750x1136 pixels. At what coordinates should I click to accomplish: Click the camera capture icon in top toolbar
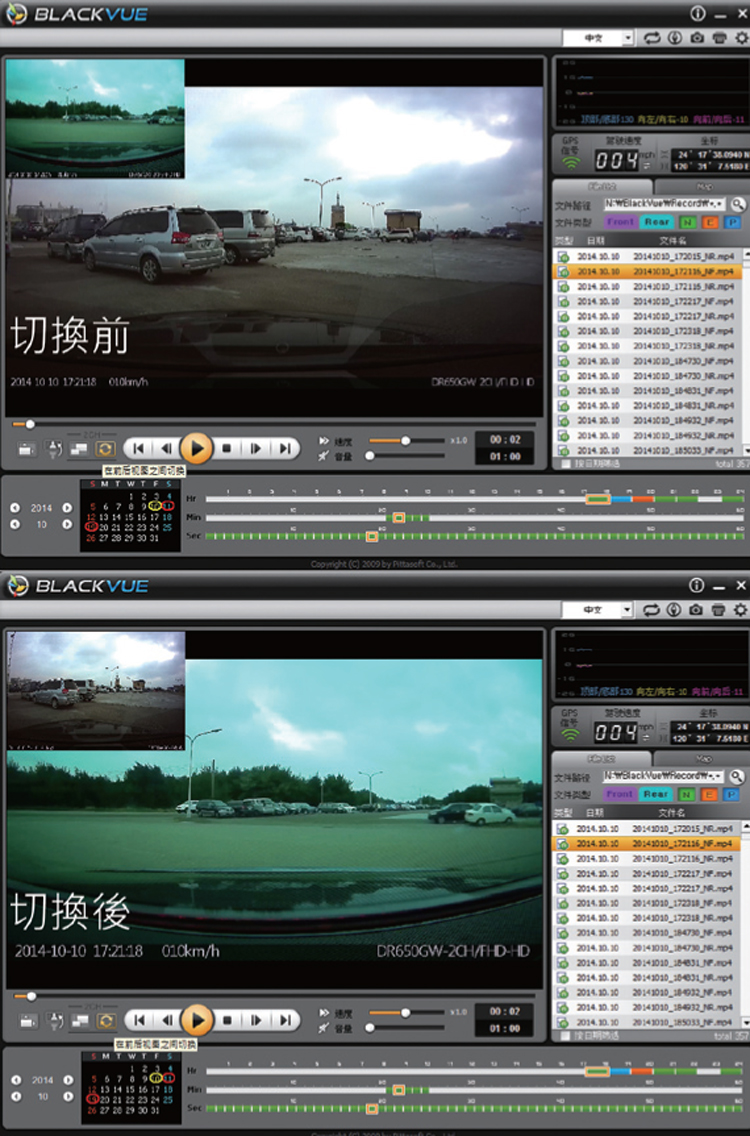(697, 38)
